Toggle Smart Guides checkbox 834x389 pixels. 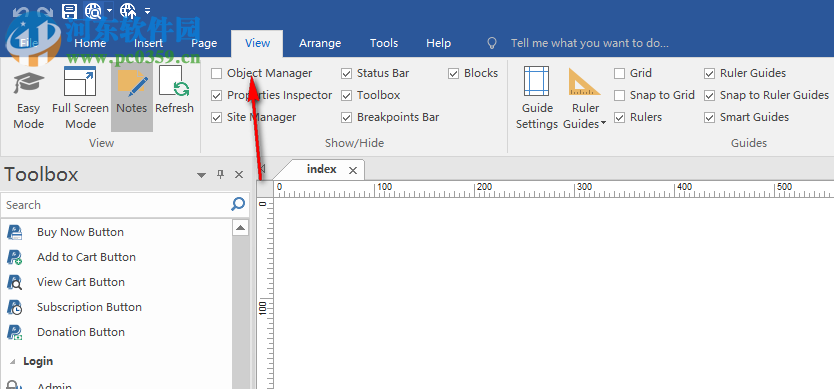pyautogui.click(x=710, y=117)
